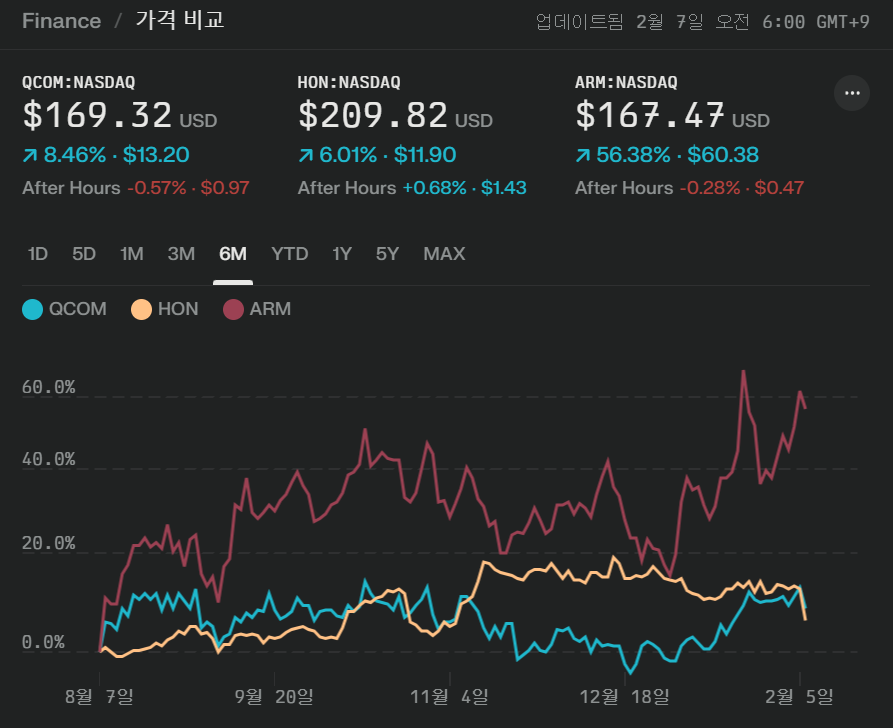Click the 11월 4일 x-axis date
Image resolution: width=893 pixels, height=728 pixels.
[x=449, y=696]
